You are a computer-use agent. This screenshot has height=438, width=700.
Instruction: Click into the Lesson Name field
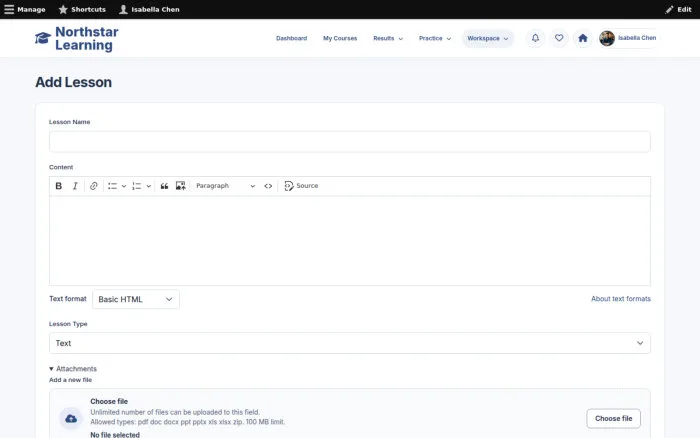(x=350, y=142)
